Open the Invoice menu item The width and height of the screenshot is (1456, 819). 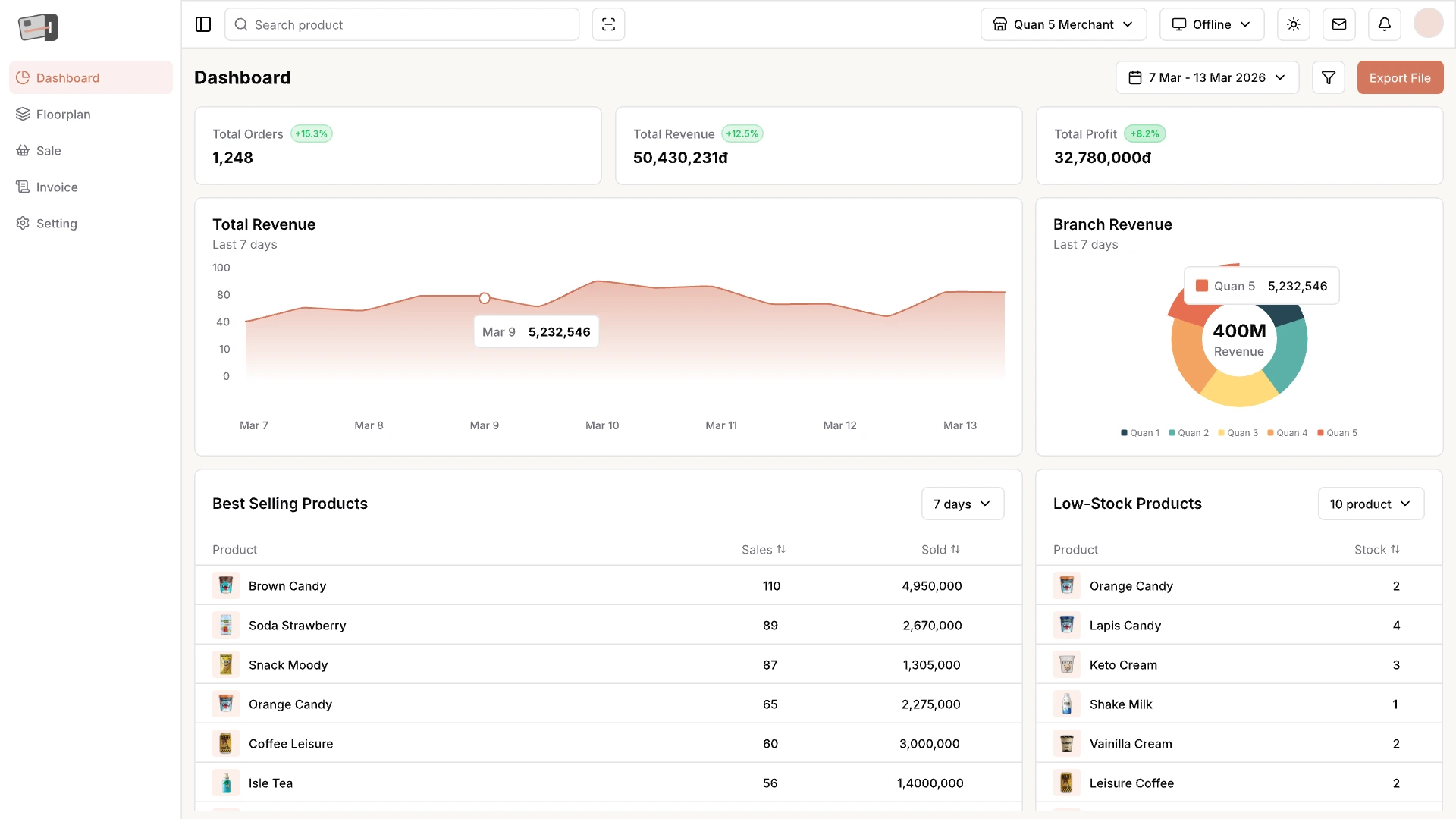click(57, 187)
